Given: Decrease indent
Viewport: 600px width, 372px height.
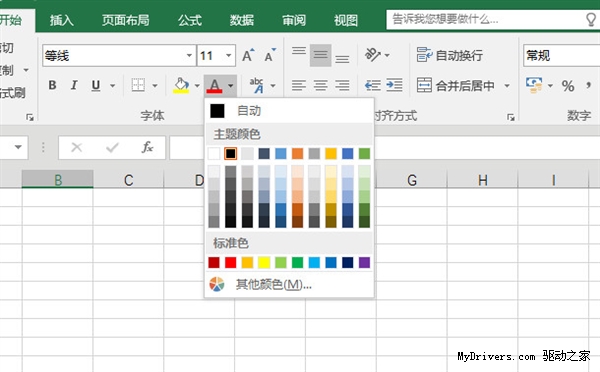Looking at the screenshot, I should coord(372,85).
